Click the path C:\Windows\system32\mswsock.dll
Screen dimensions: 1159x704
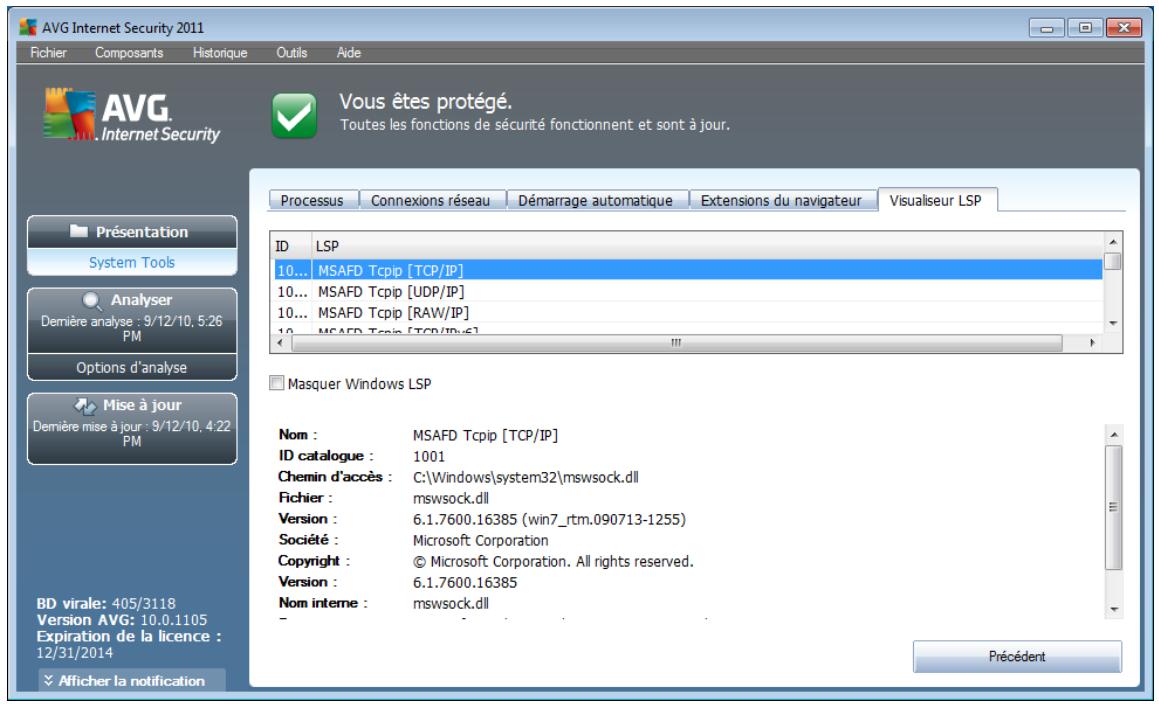pyautogui.click(x=526, y=477)
